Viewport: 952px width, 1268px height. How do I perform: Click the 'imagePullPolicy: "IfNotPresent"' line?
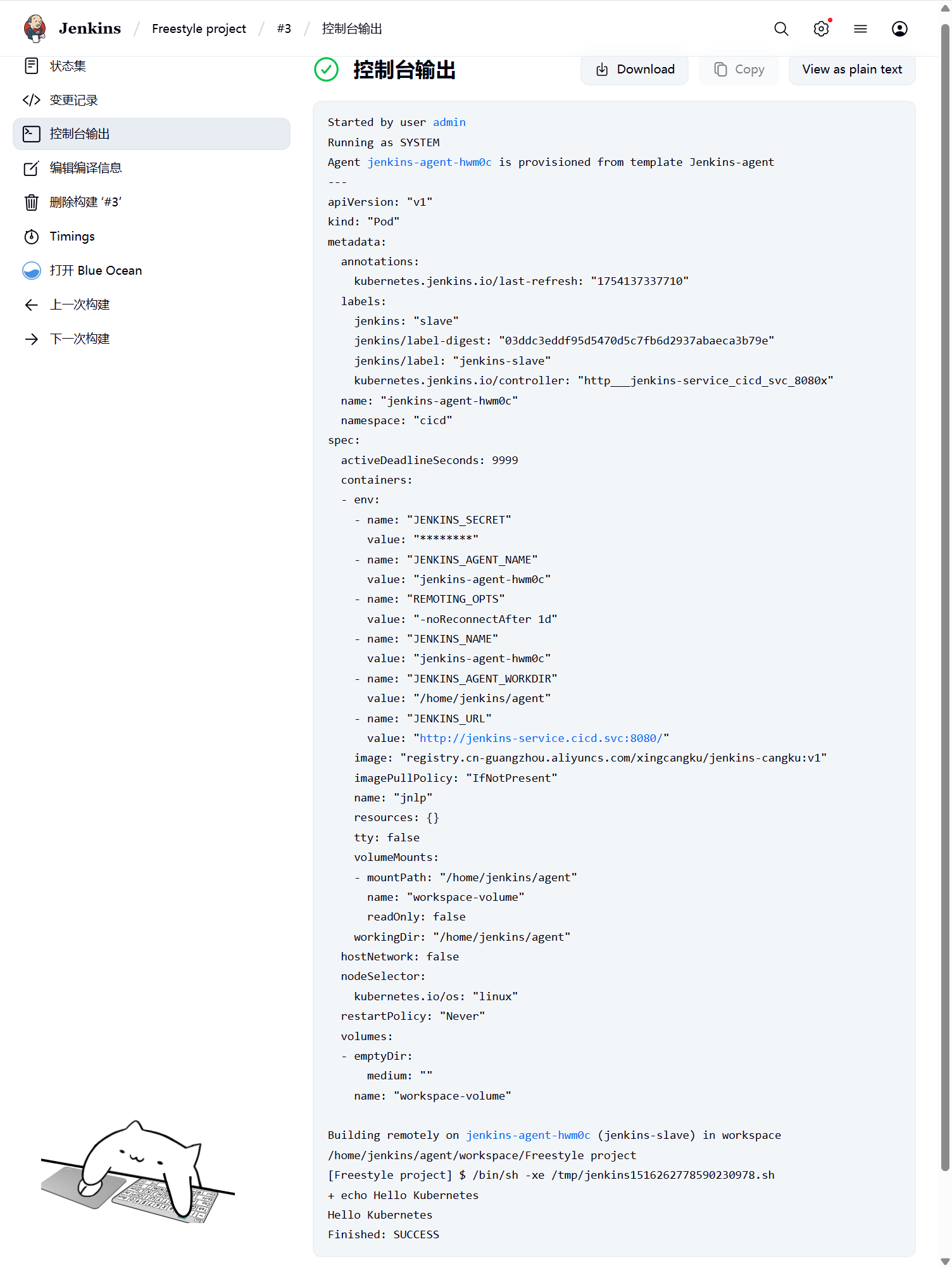click(x=456, y=778)
